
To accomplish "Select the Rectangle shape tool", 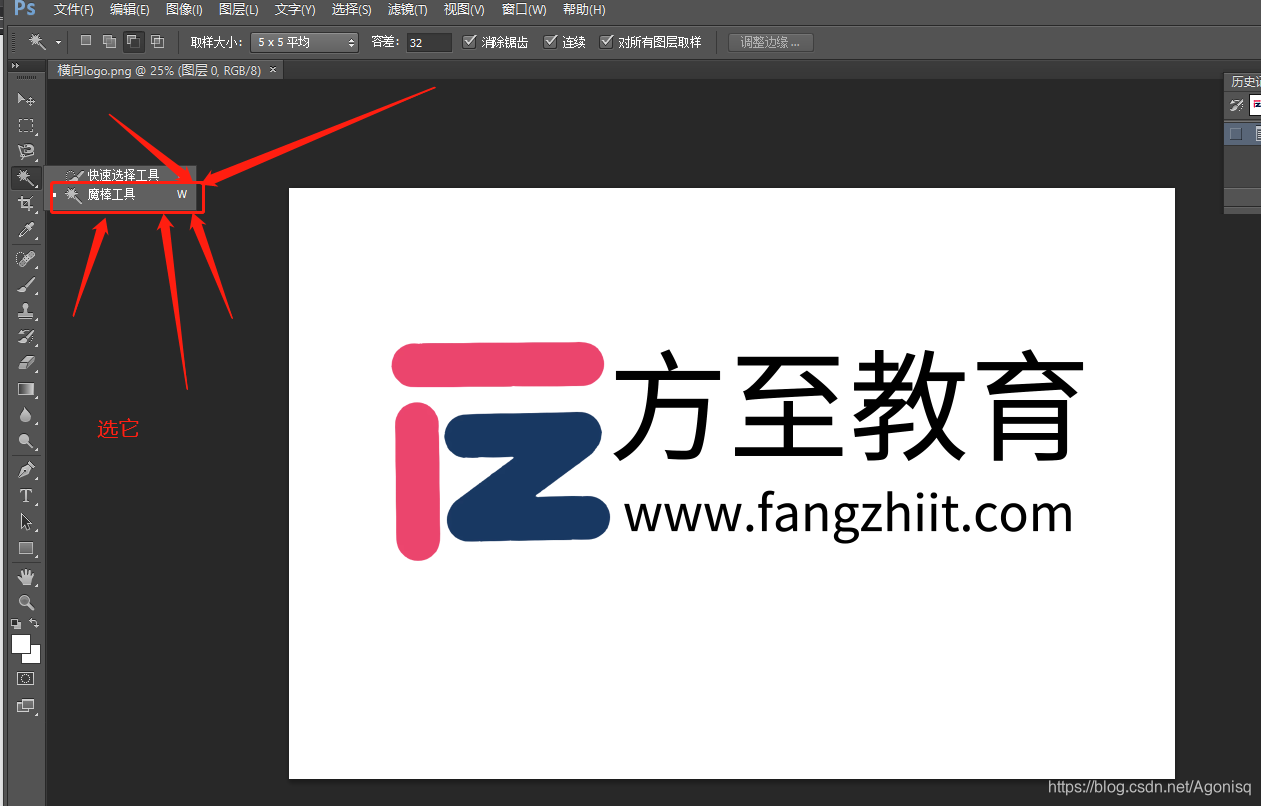I will pyautogui.click(x=26, y=548).
